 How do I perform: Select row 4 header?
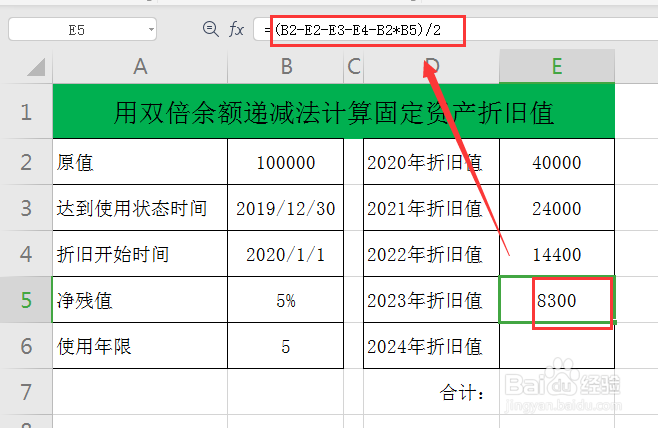coord(26,254)
